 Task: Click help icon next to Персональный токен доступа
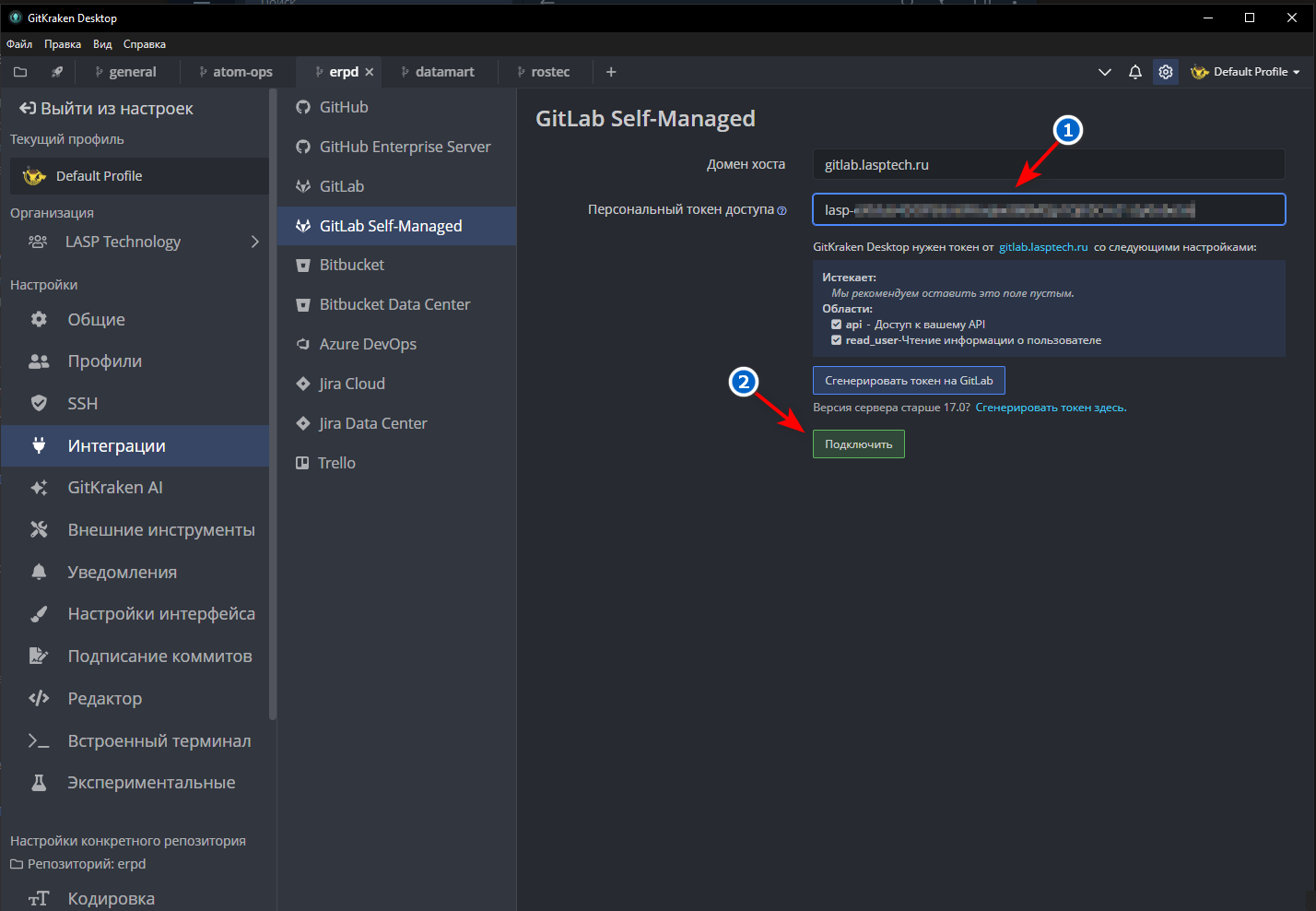(x=782, y=211)
